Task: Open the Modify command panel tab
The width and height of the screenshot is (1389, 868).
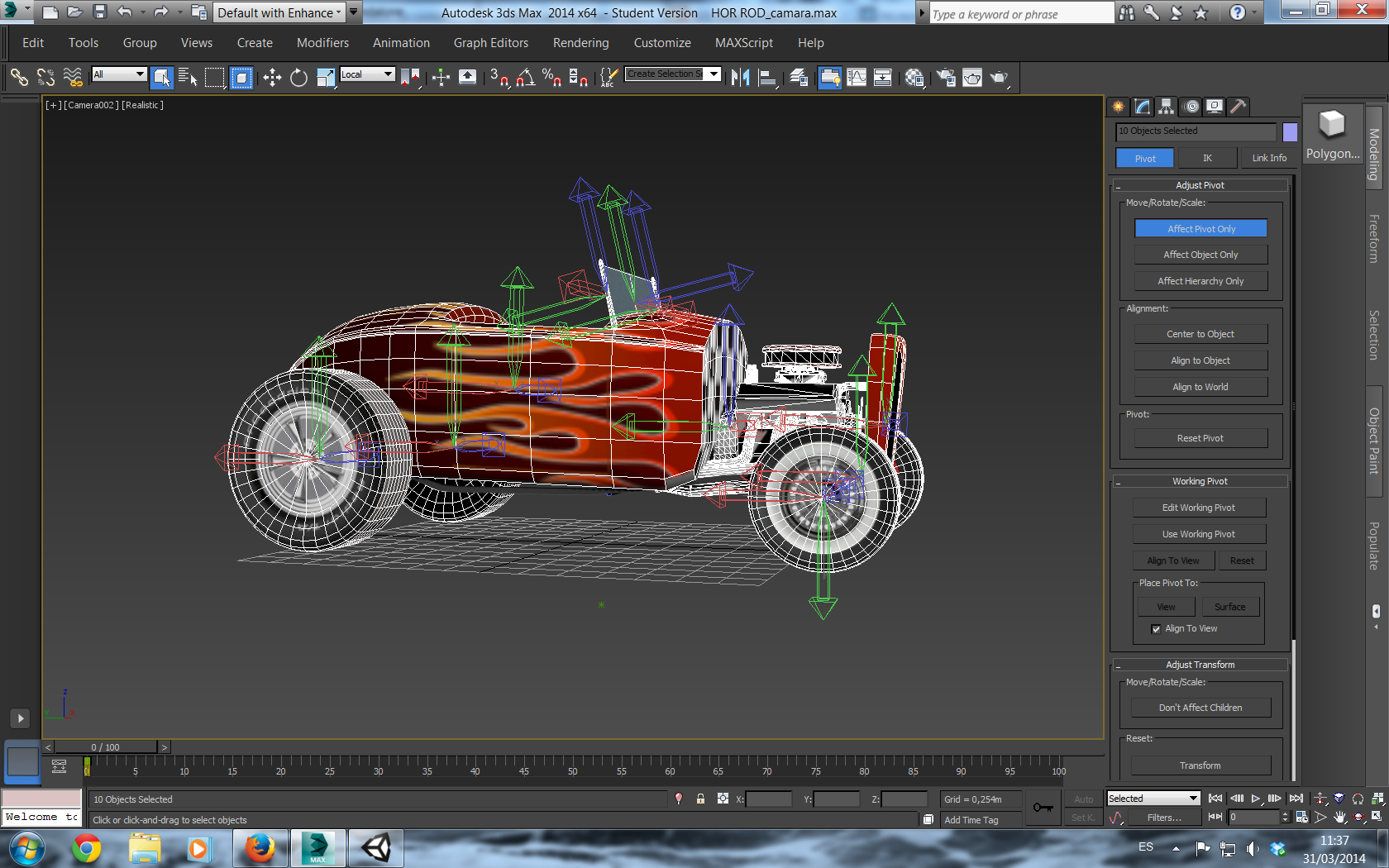Action: pos(1142,107)
